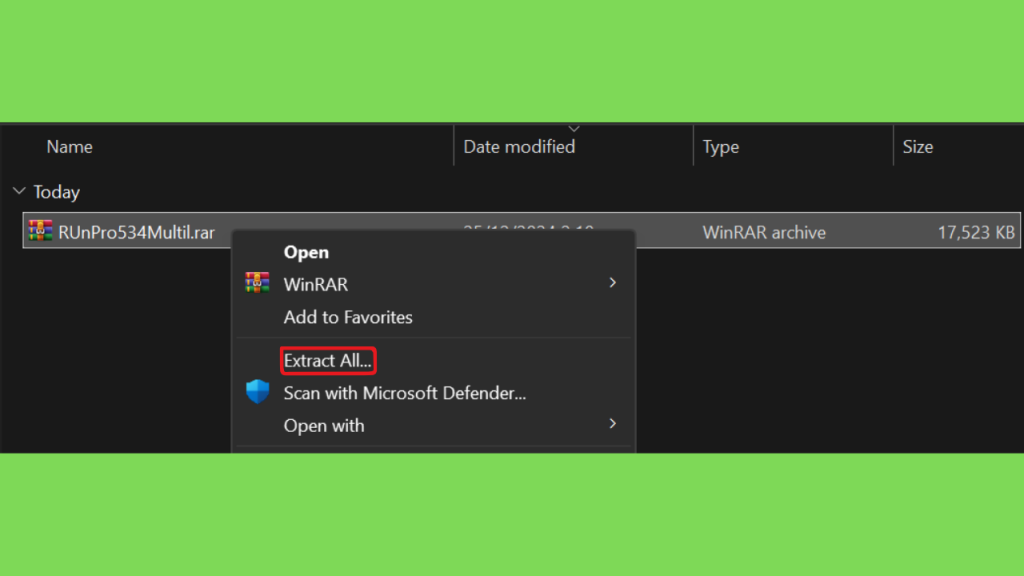This screenshot has height=576, width=1024.
Task: Open the WinRAR menu entry
Action: (315, 285)
